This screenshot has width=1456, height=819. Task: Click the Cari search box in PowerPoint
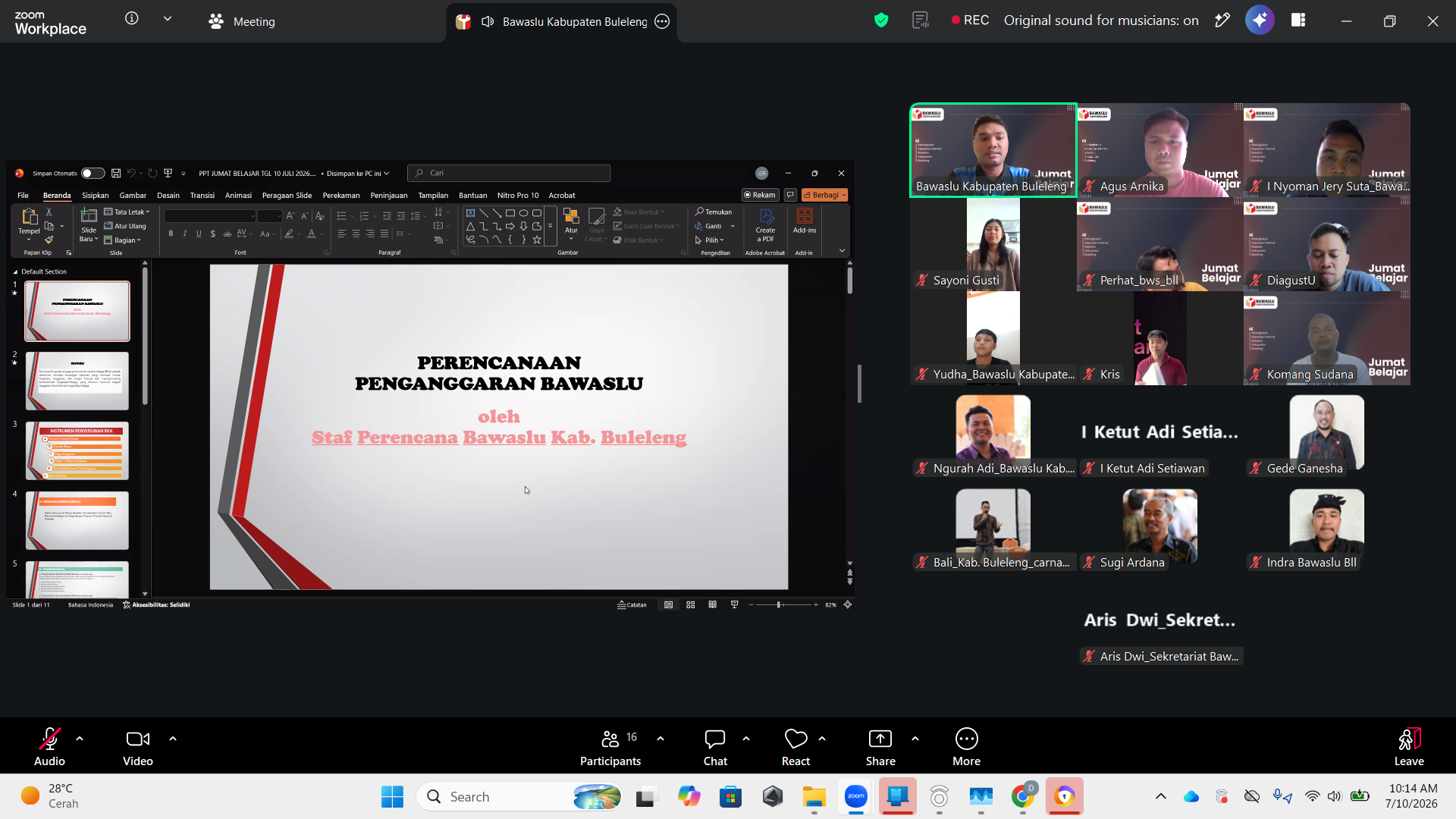click(x=509, y=173)
